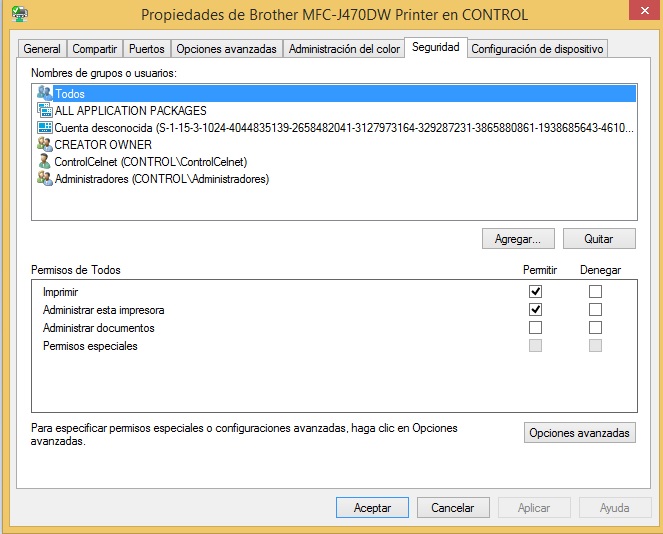Click the Cuenta desconocida account icon
The width and height of the screenshot is (663, 534).
click(44, 128)
